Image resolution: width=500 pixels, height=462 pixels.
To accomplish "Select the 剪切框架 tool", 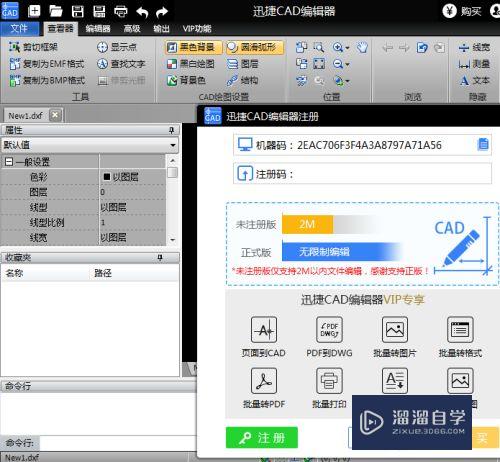I will pos(33,47).
